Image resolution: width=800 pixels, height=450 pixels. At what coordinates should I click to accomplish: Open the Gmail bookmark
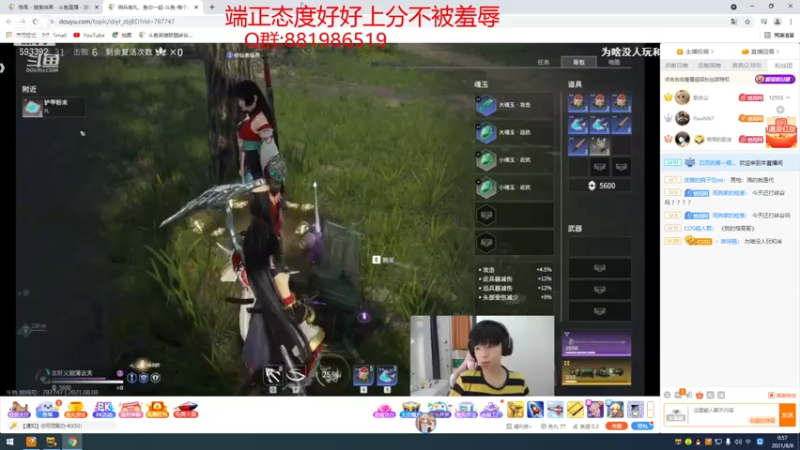point(55,35)
